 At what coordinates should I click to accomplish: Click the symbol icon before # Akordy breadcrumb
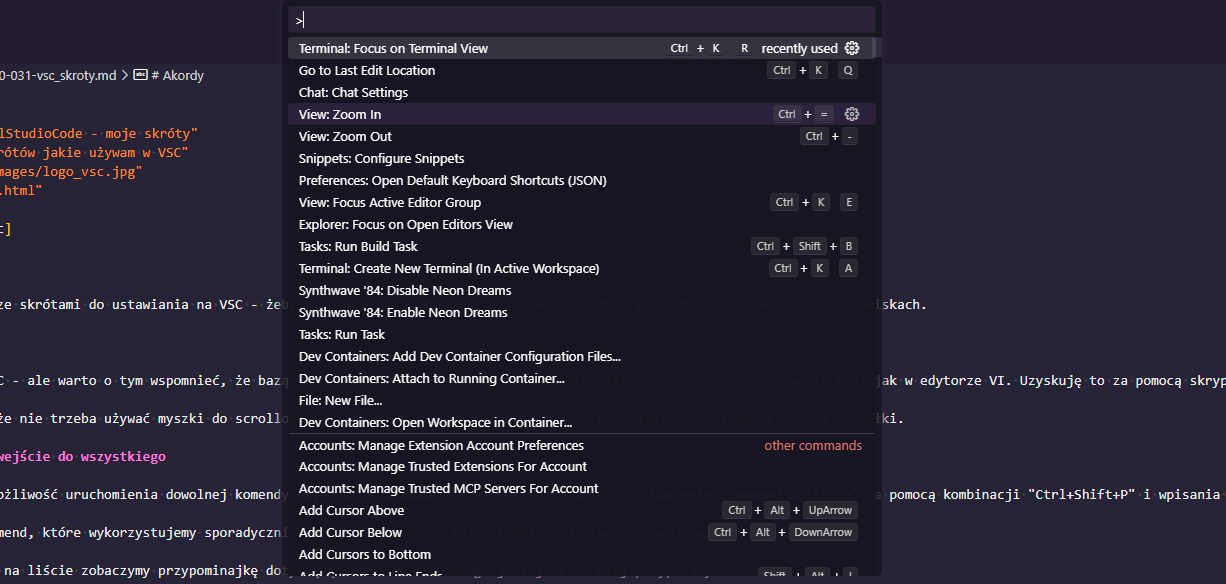click(x=140, y=75)
